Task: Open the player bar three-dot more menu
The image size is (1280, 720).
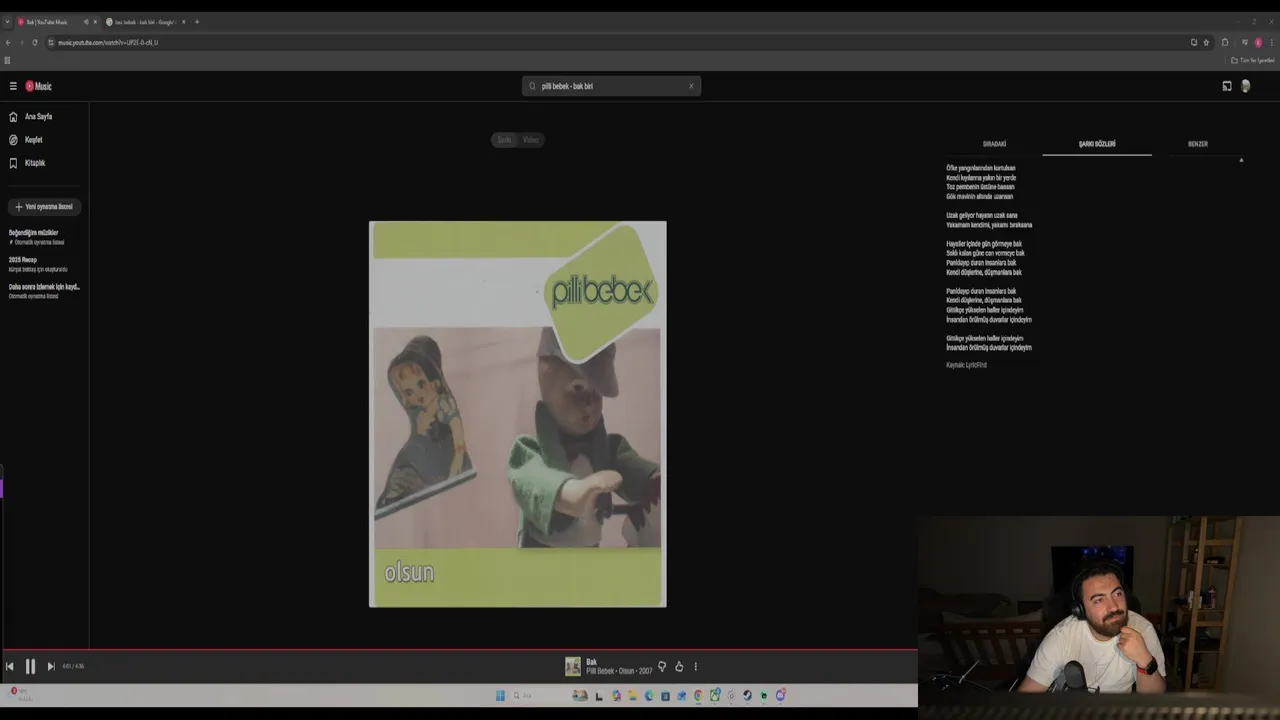Action: pos(696,667)
